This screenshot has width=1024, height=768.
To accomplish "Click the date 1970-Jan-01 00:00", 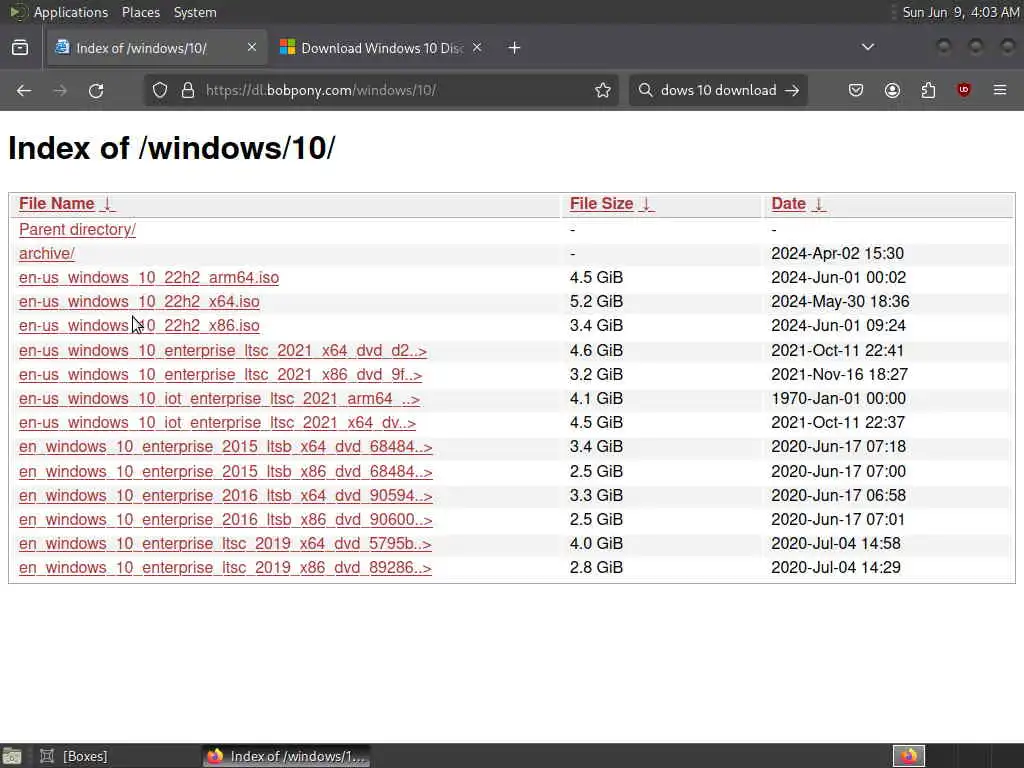I will point(839,399).
